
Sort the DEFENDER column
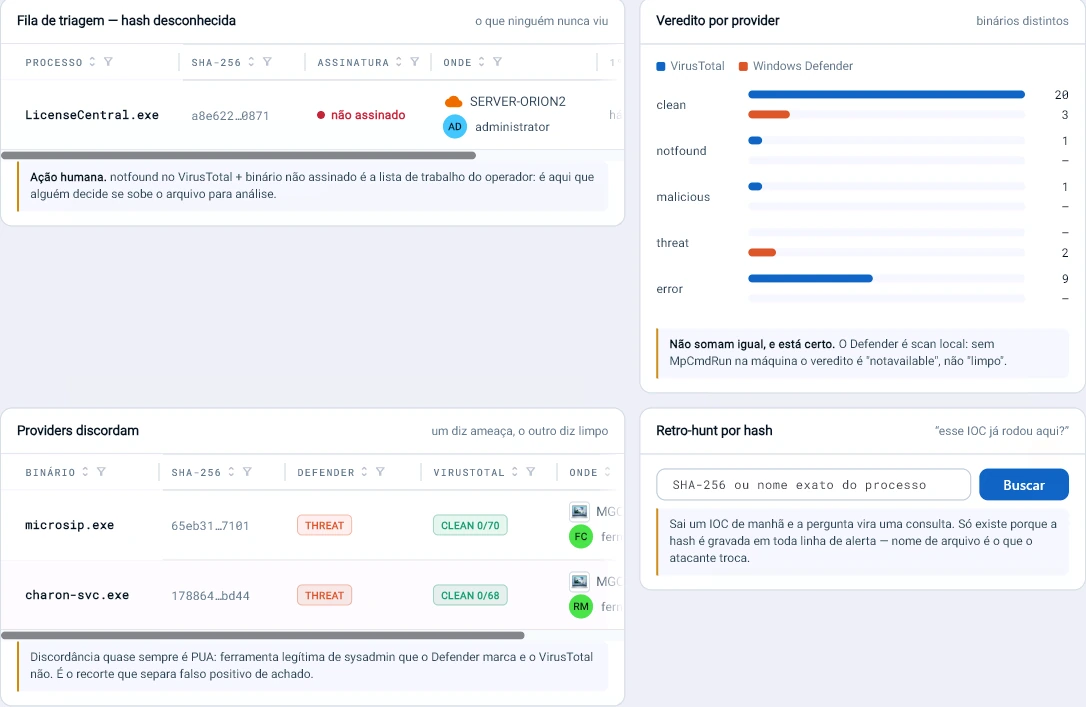click(x=364, y=472)
